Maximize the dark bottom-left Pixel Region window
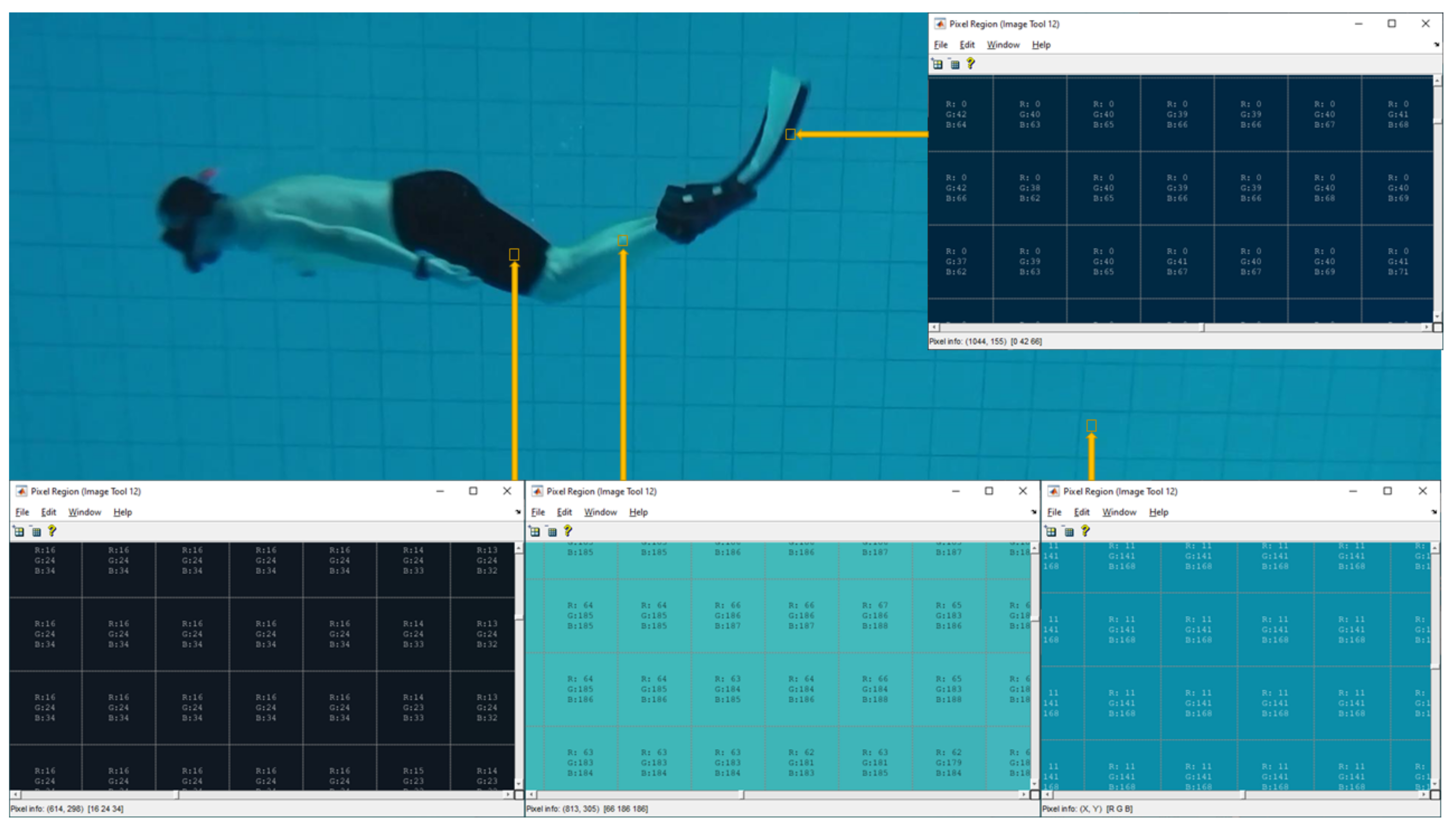The width and height of the screenshot is (1456, 829). [x=473, y=491]
